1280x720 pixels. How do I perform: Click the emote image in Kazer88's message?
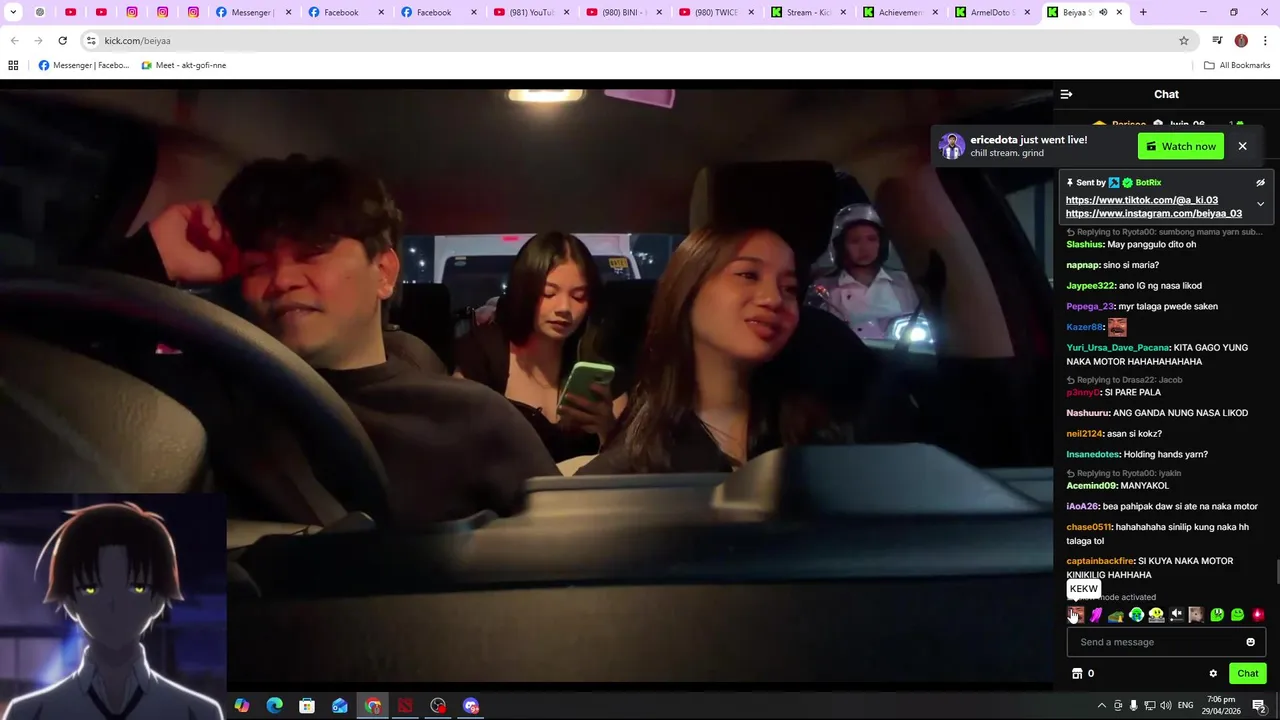click(1117, 327)
